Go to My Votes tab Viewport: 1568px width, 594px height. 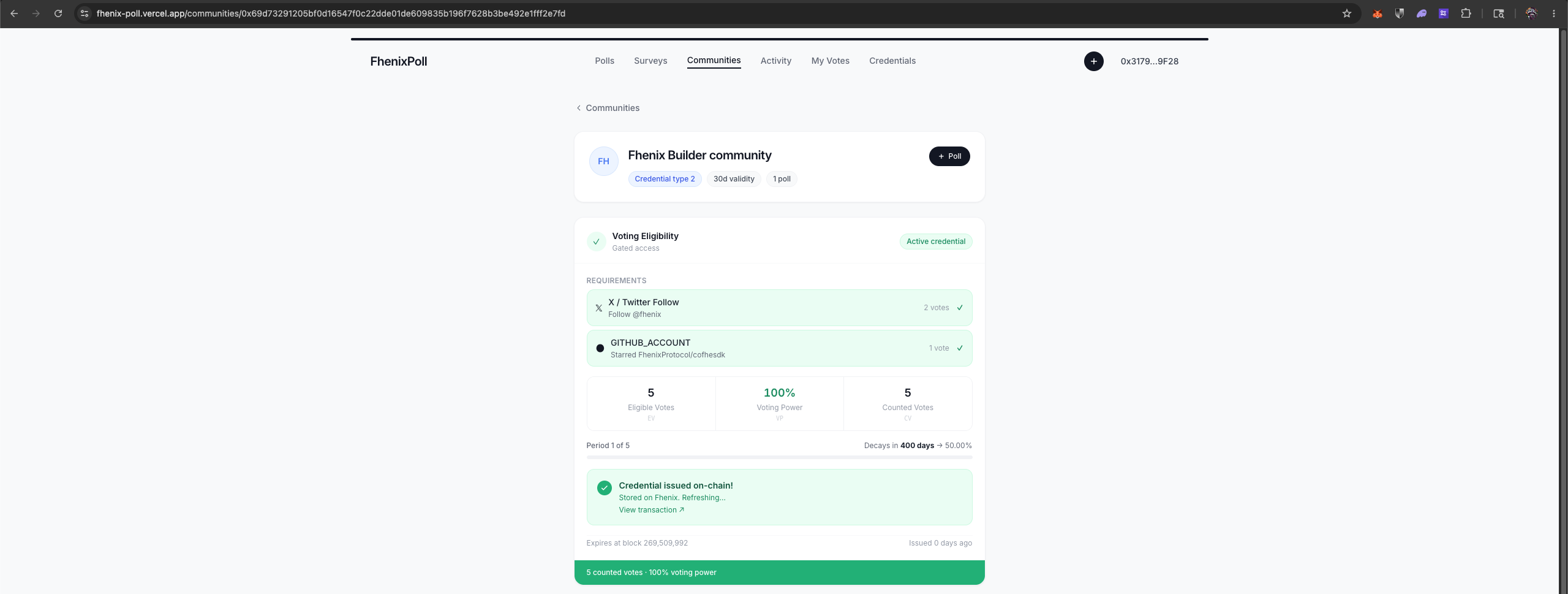(x=831, y=61)
